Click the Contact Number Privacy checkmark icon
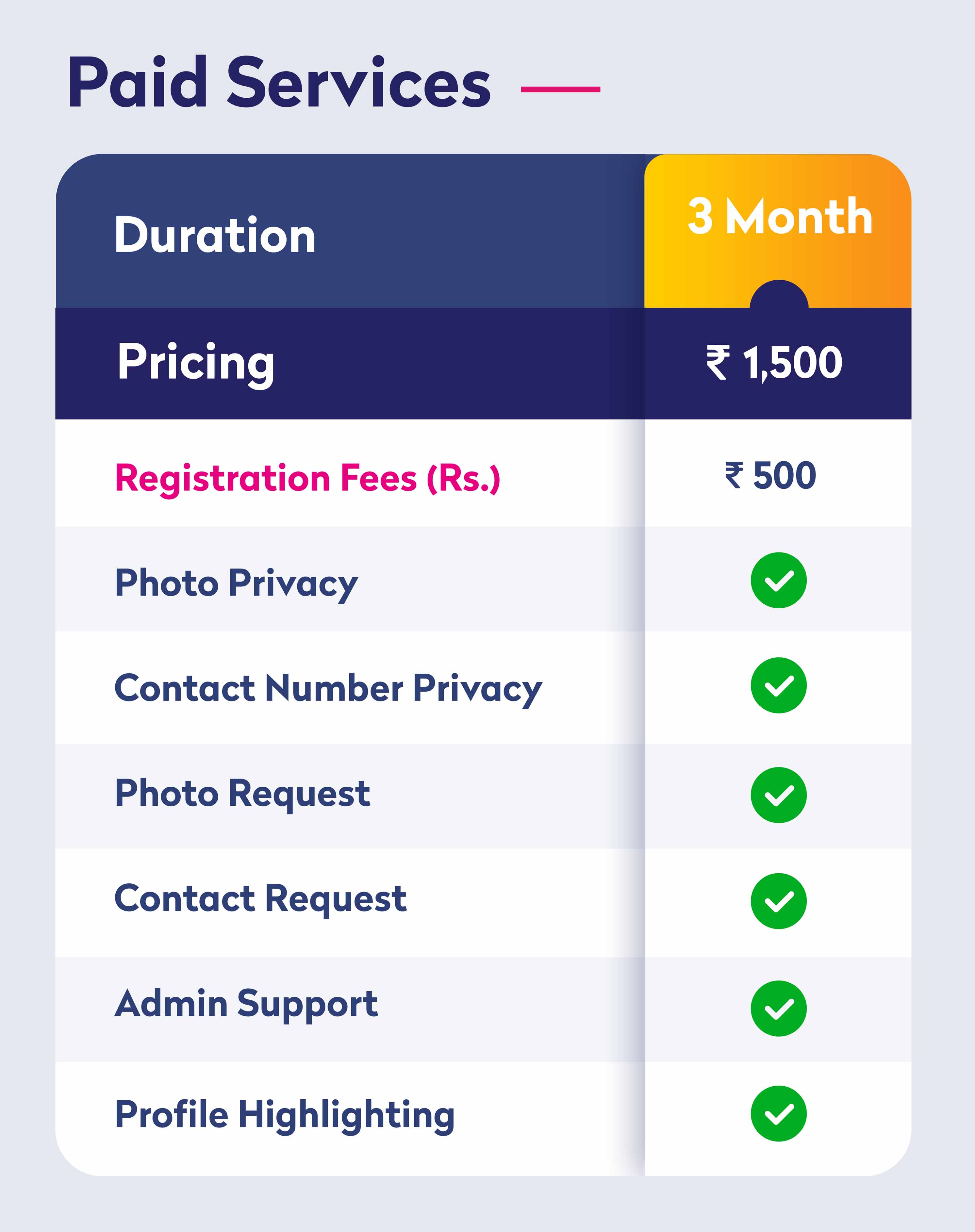Viewport: 975px width, 1232px height. tap(779, 685)
